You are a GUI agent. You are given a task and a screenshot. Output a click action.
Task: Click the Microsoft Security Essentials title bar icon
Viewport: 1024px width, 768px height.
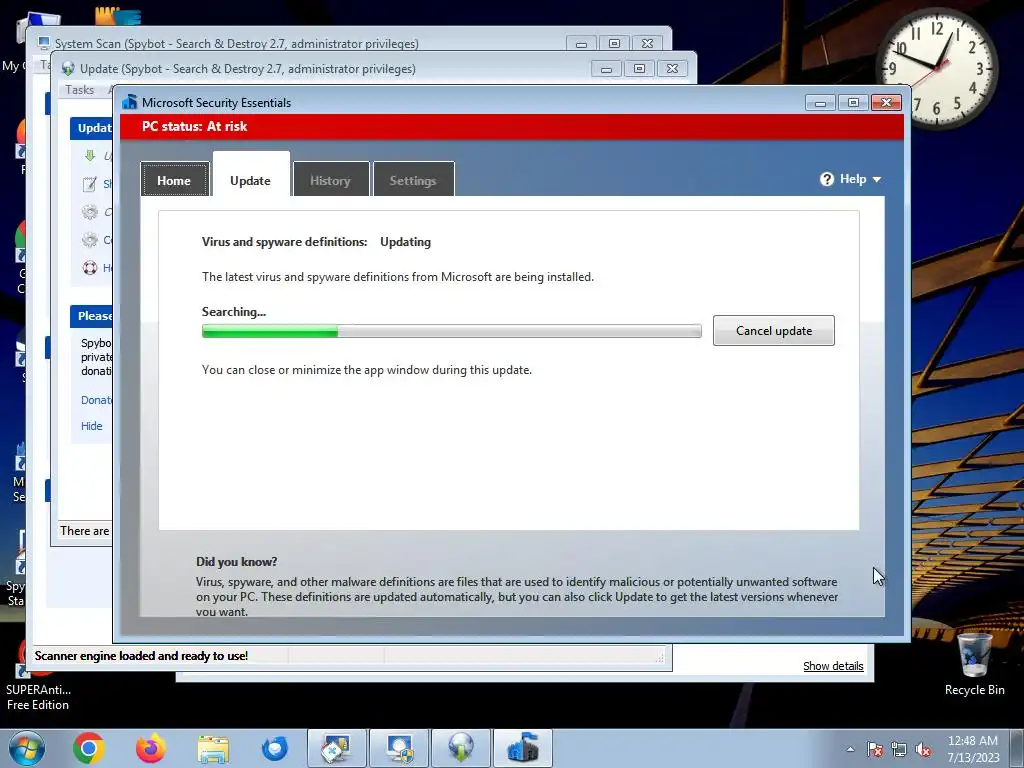(x=129, y=102)
